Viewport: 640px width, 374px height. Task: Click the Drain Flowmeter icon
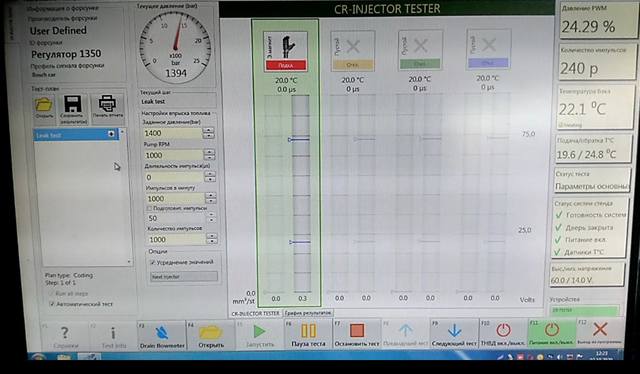coord(162,332)
